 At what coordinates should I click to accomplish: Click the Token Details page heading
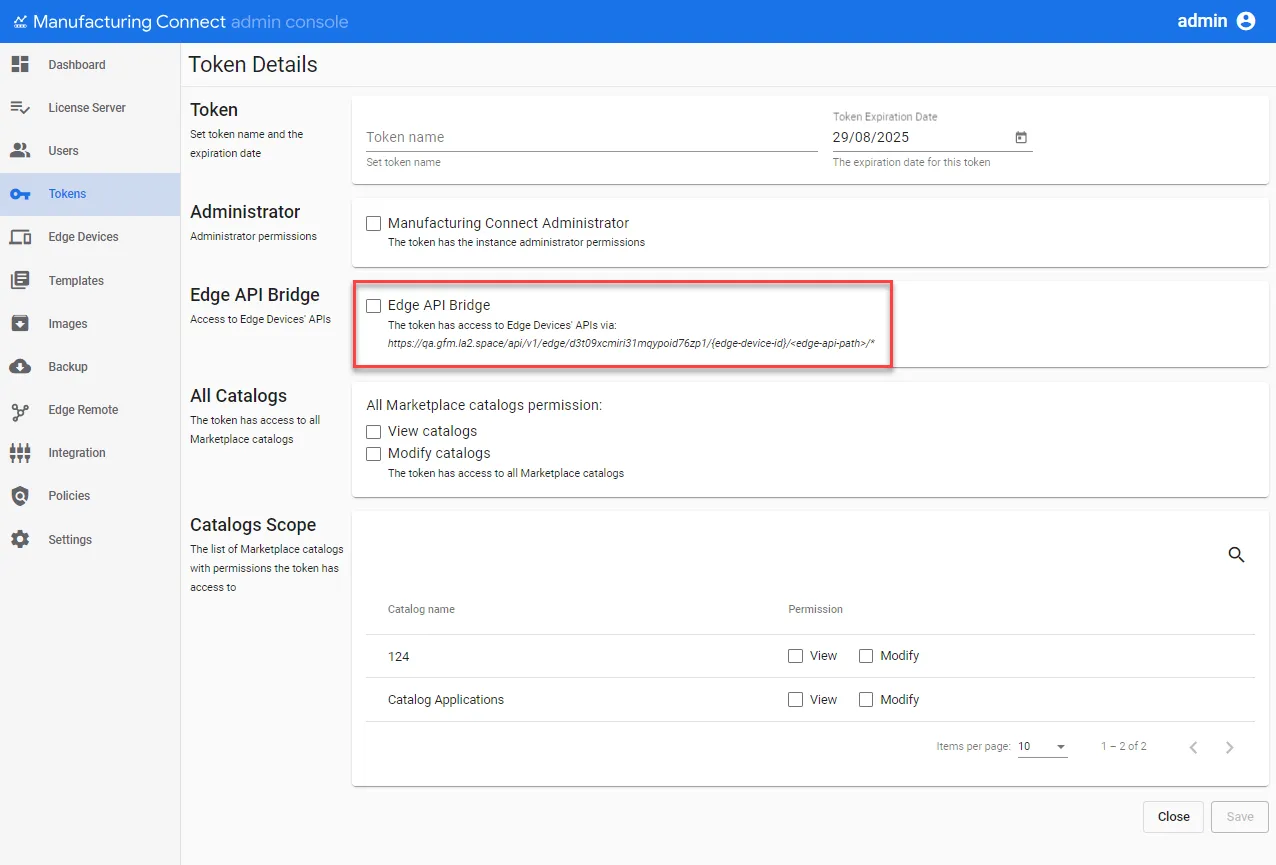(x=253, y=65)
